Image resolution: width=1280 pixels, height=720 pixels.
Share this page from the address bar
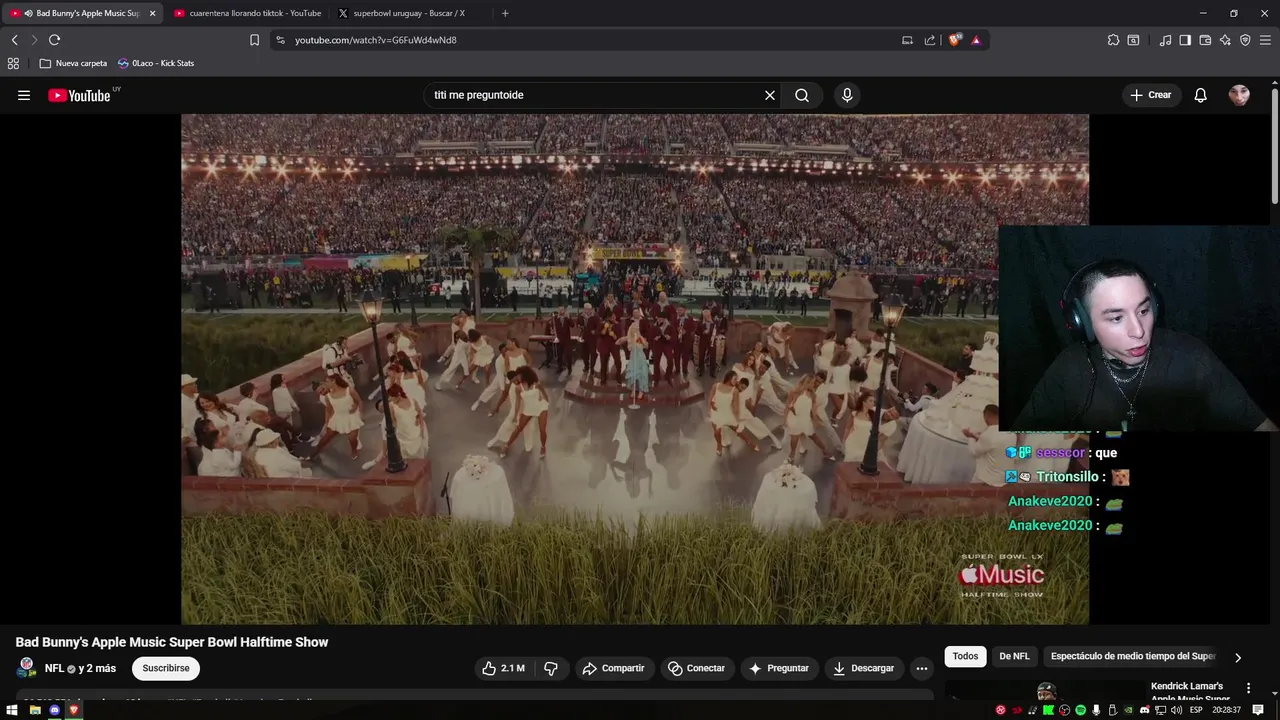[930, 40]
